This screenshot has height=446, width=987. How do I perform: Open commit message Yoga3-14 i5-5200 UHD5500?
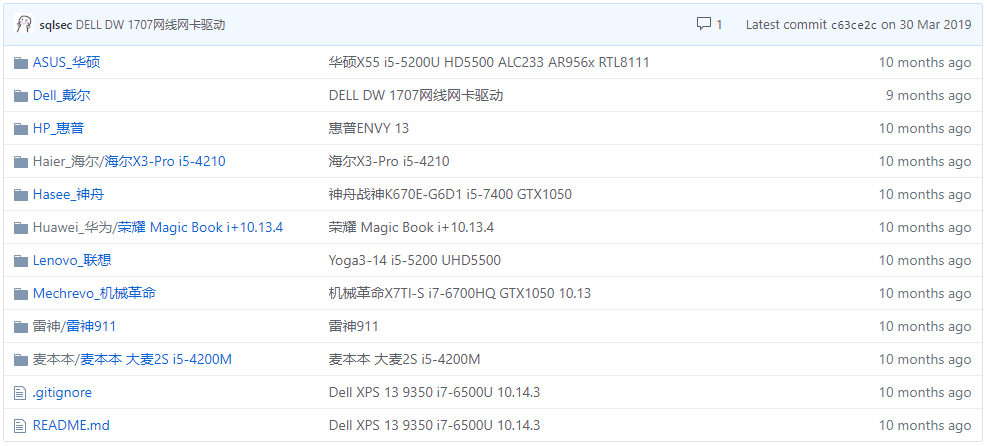point(415,260)
